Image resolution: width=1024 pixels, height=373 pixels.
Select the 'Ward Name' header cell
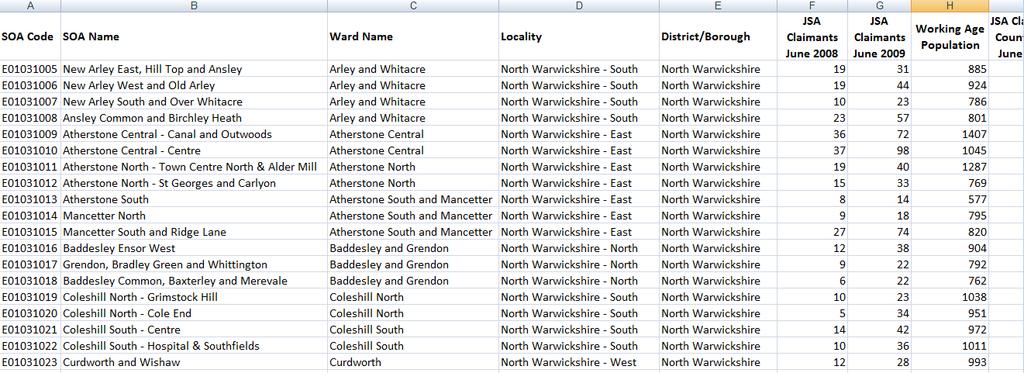pos(413,37)
